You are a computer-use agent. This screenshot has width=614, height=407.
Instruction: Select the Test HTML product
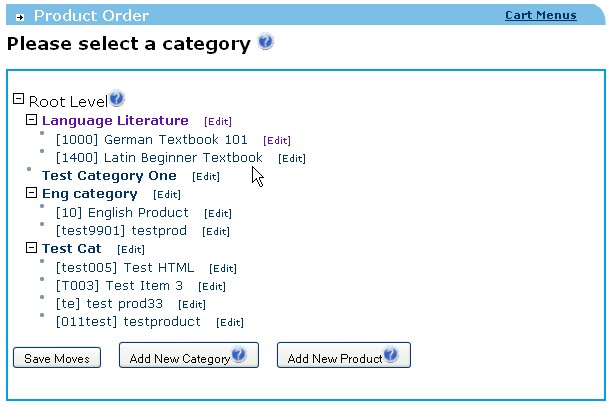(x=125, y=268)
